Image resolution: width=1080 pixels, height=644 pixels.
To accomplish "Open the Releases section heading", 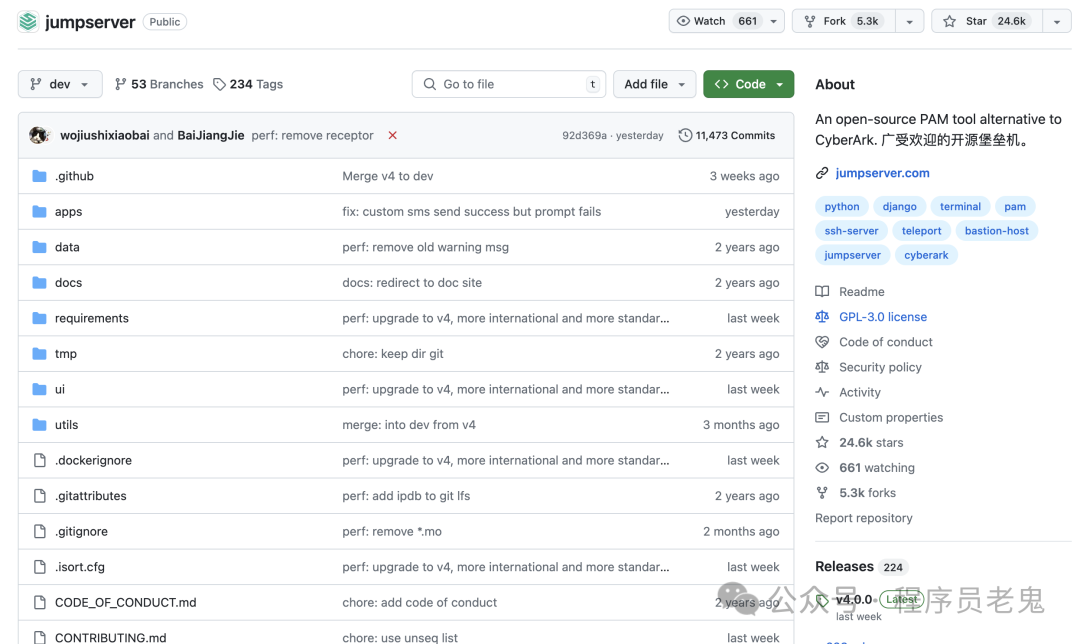I will [x=844, y=566].
